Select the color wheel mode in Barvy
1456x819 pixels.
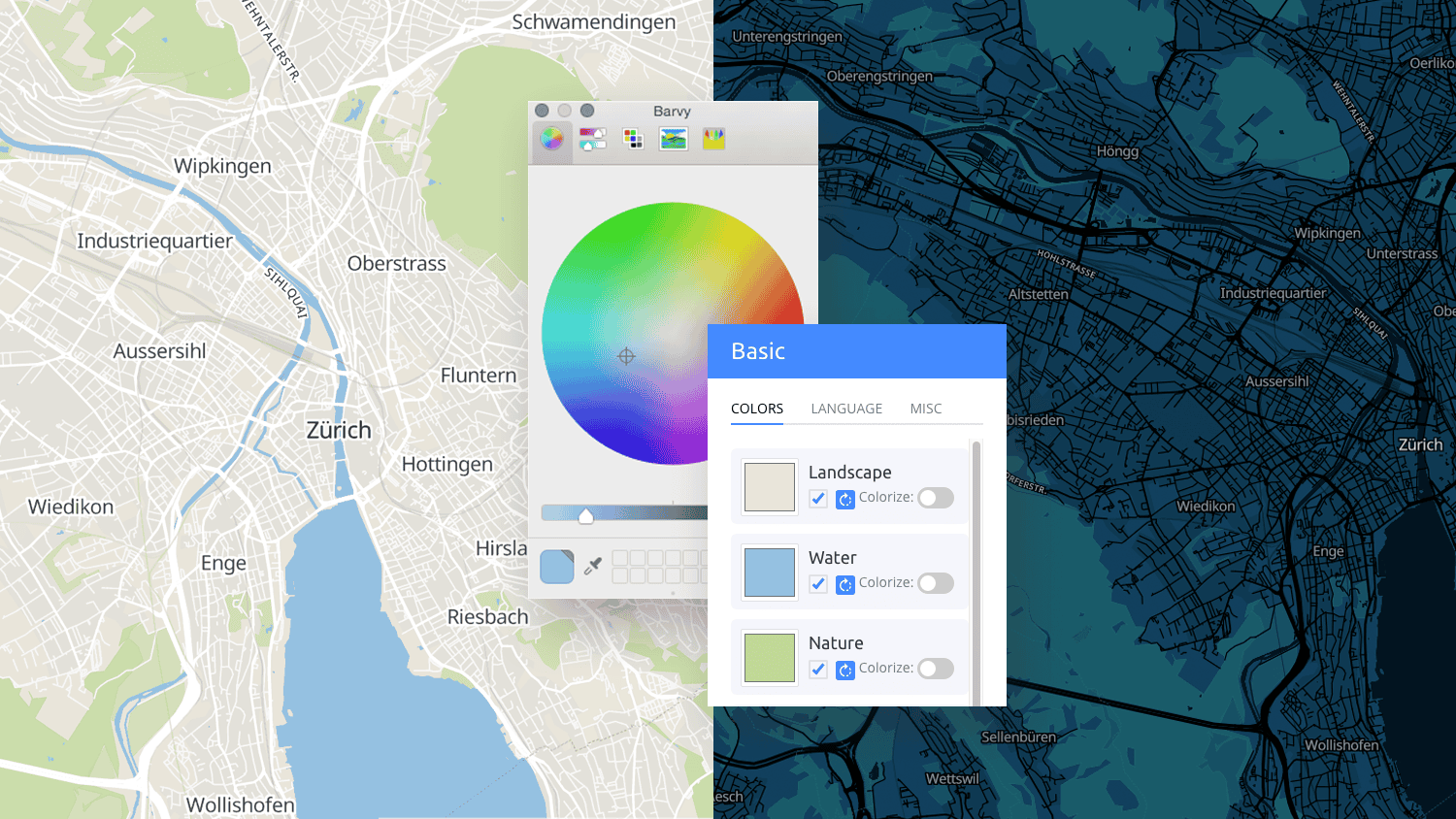[551, 139]
